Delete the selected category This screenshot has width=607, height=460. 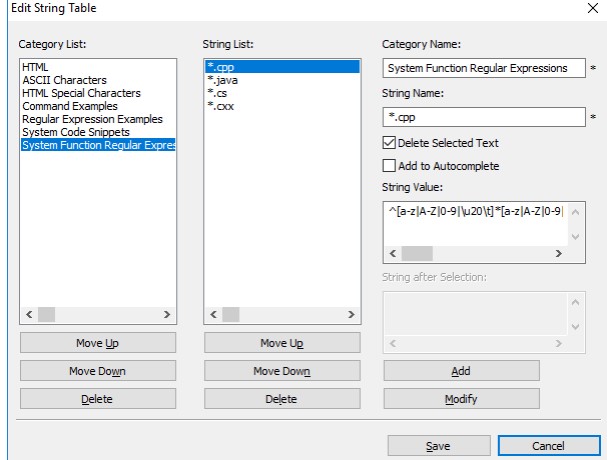click(97, 399)
